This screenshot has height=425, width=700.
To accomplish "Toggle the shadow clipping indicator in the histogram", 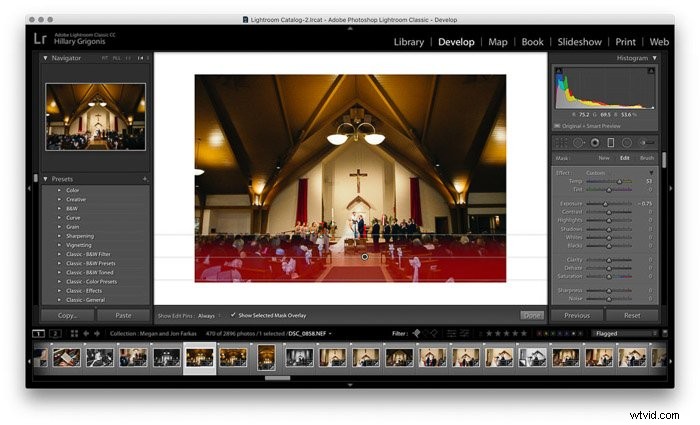I will pyautogui.click(x=559, y=71).
